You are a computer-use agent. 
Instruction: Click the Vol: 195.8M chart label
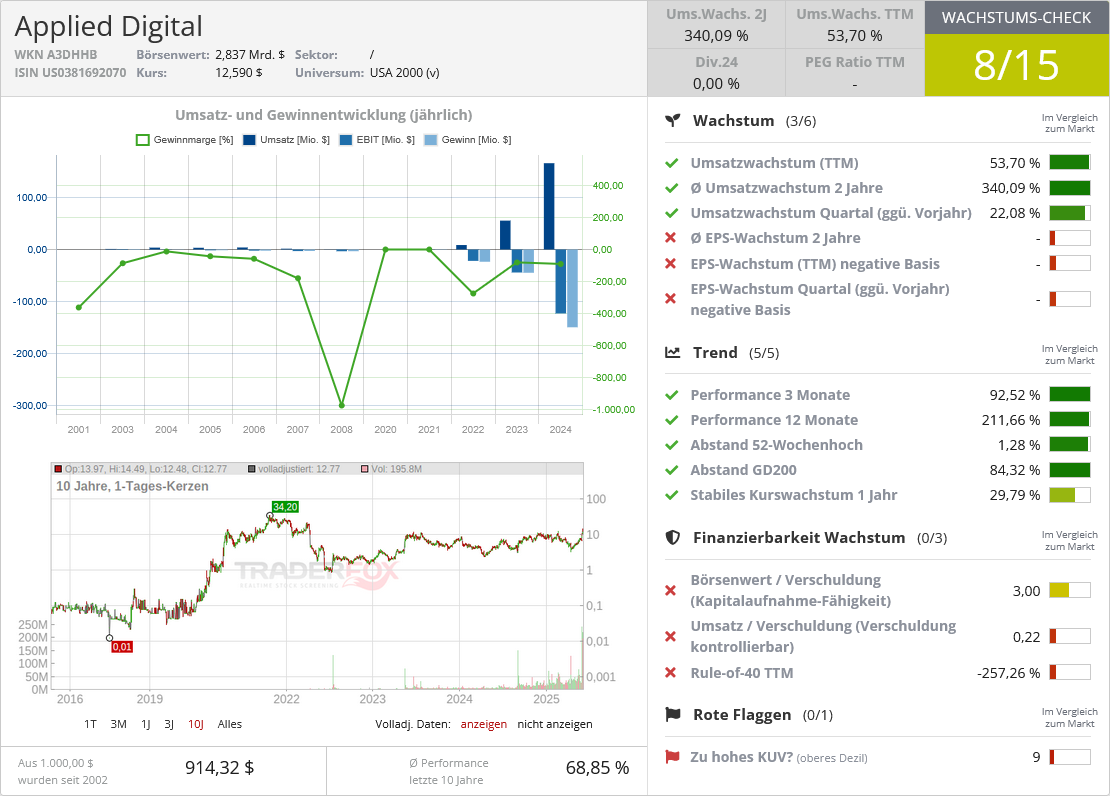click(391, 469)
